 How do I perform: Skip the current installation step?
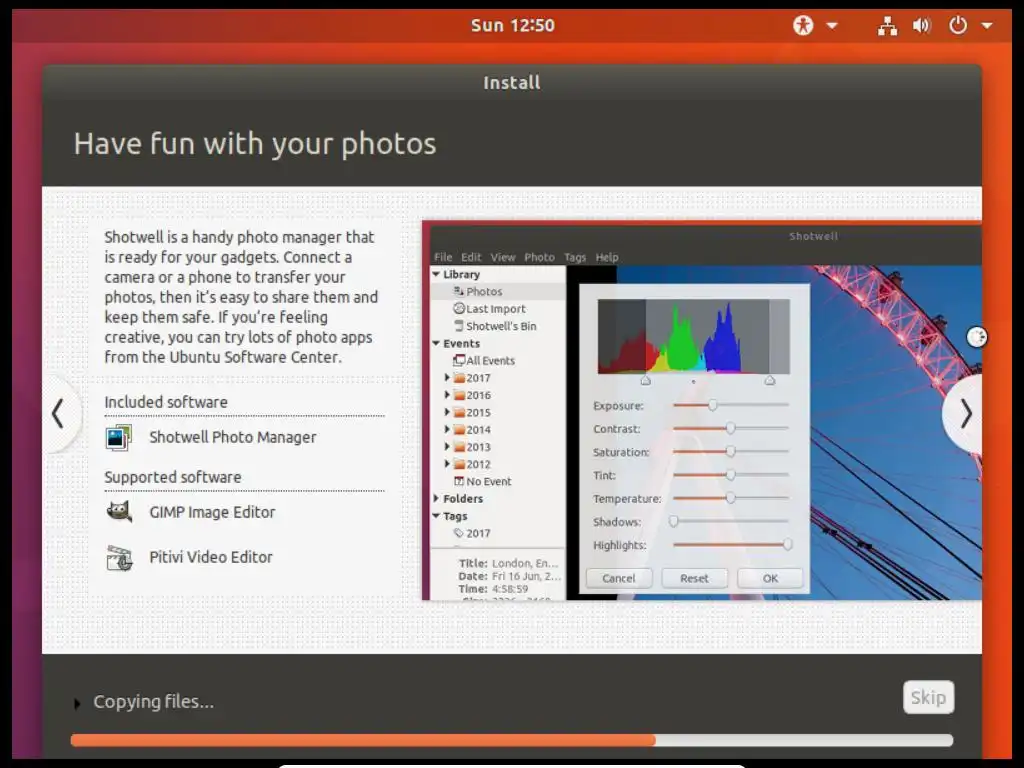coord(928,697)
